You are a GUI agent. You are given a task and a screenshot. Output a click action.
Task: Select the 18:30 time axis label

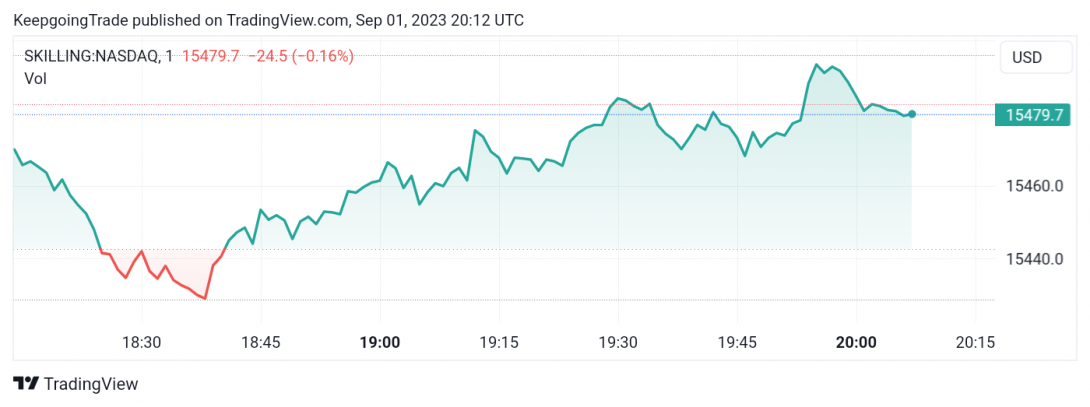click(142, 342)
